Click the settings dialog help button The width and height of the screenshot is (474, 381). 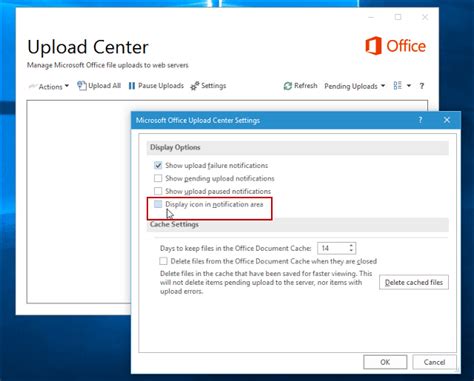pyautogui.click(x=420, y=120)
